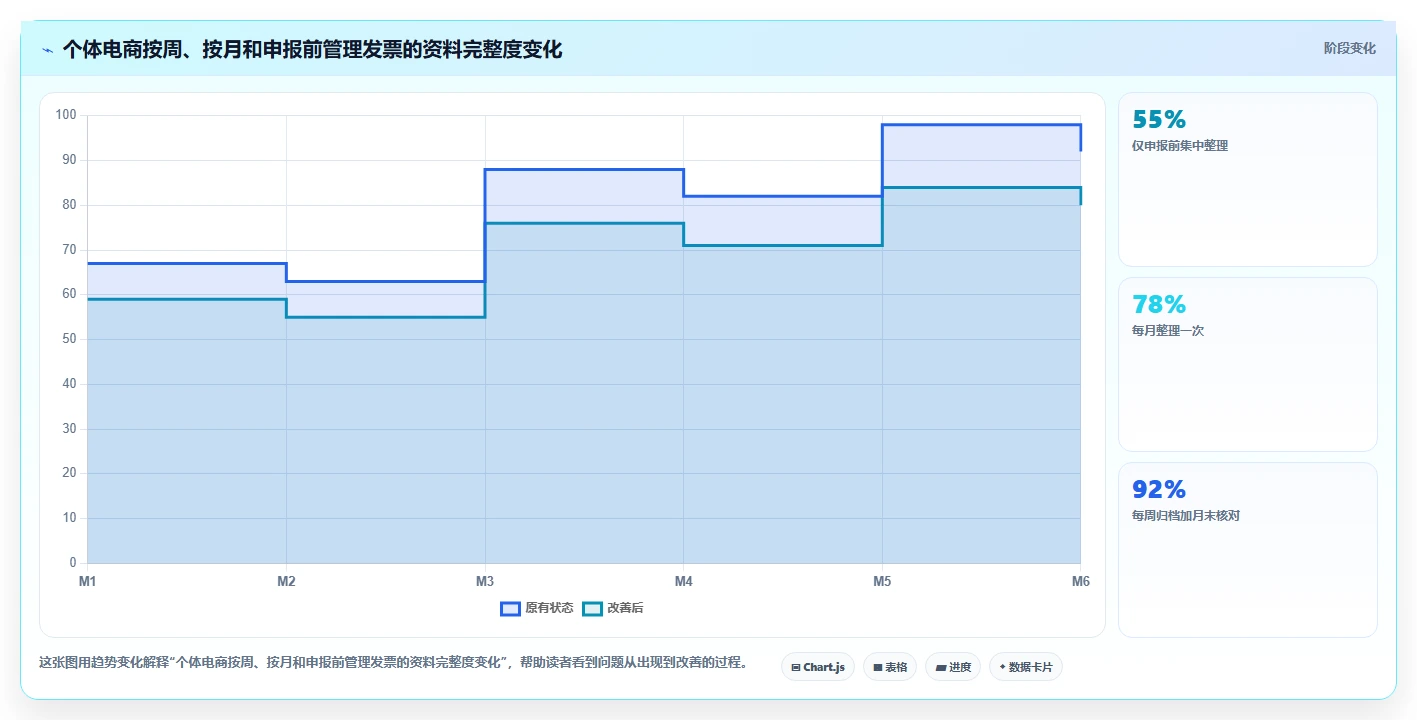Click the 阶段变化 label in header
The width and height of the screenshot is (1417, 720).
[x=1350, y=48]
